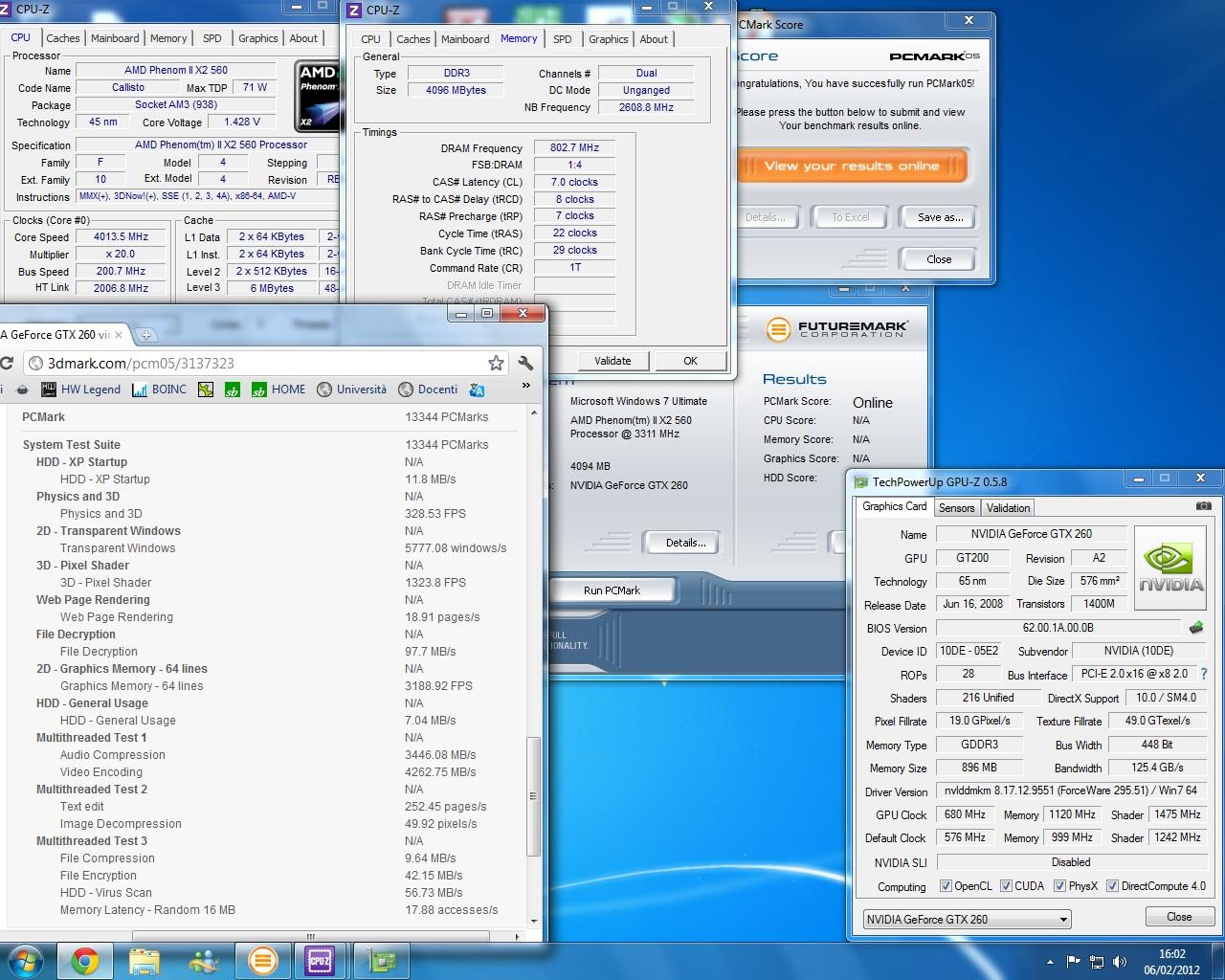This screenshot has height=980, width=1225.
Task: Click the Chrome taskbar icon
Action: point(85,961)
